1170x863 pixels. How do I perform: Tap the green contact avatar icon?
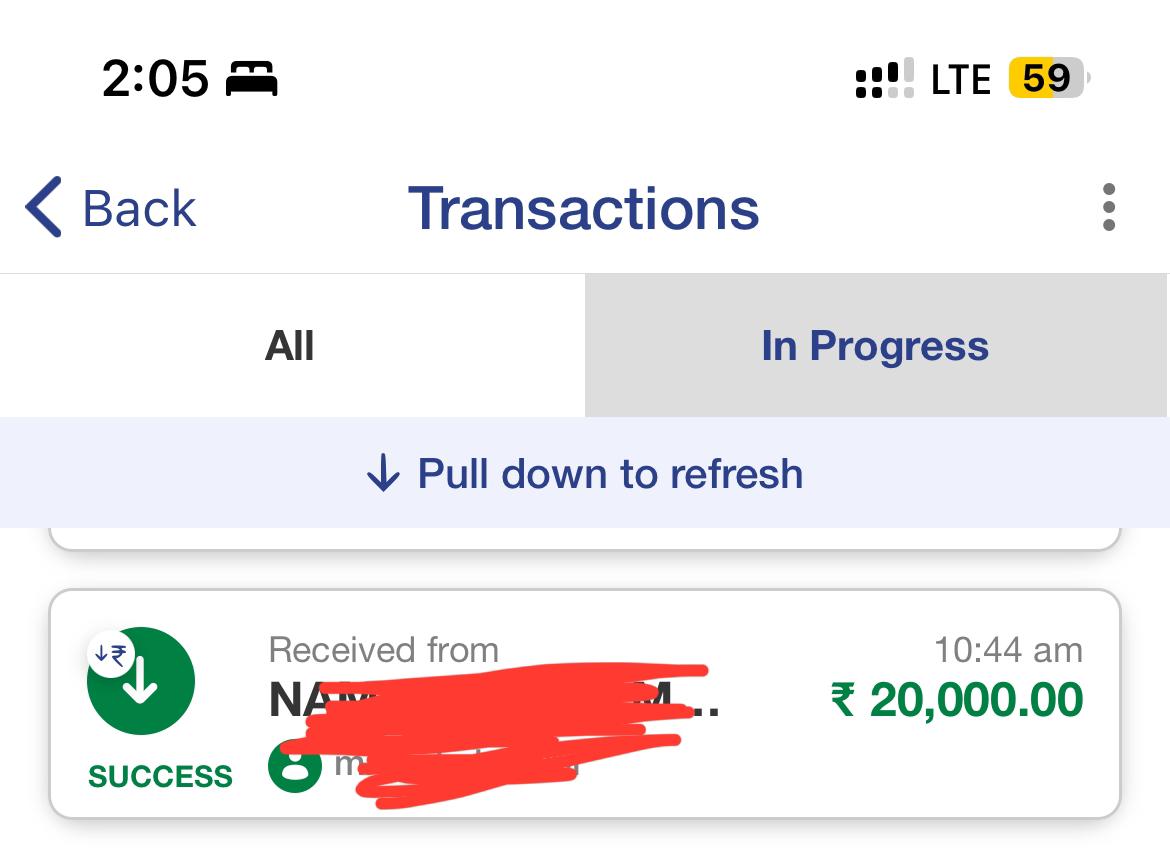point(295,766)
